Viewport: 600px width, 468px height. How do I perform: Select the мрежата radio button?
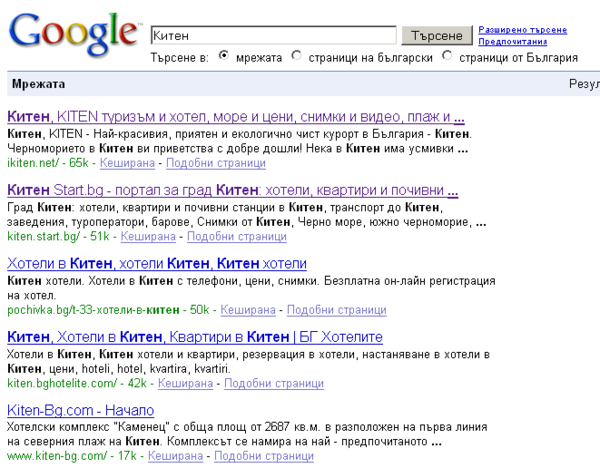pyautogui.click(x=224, y=56)
